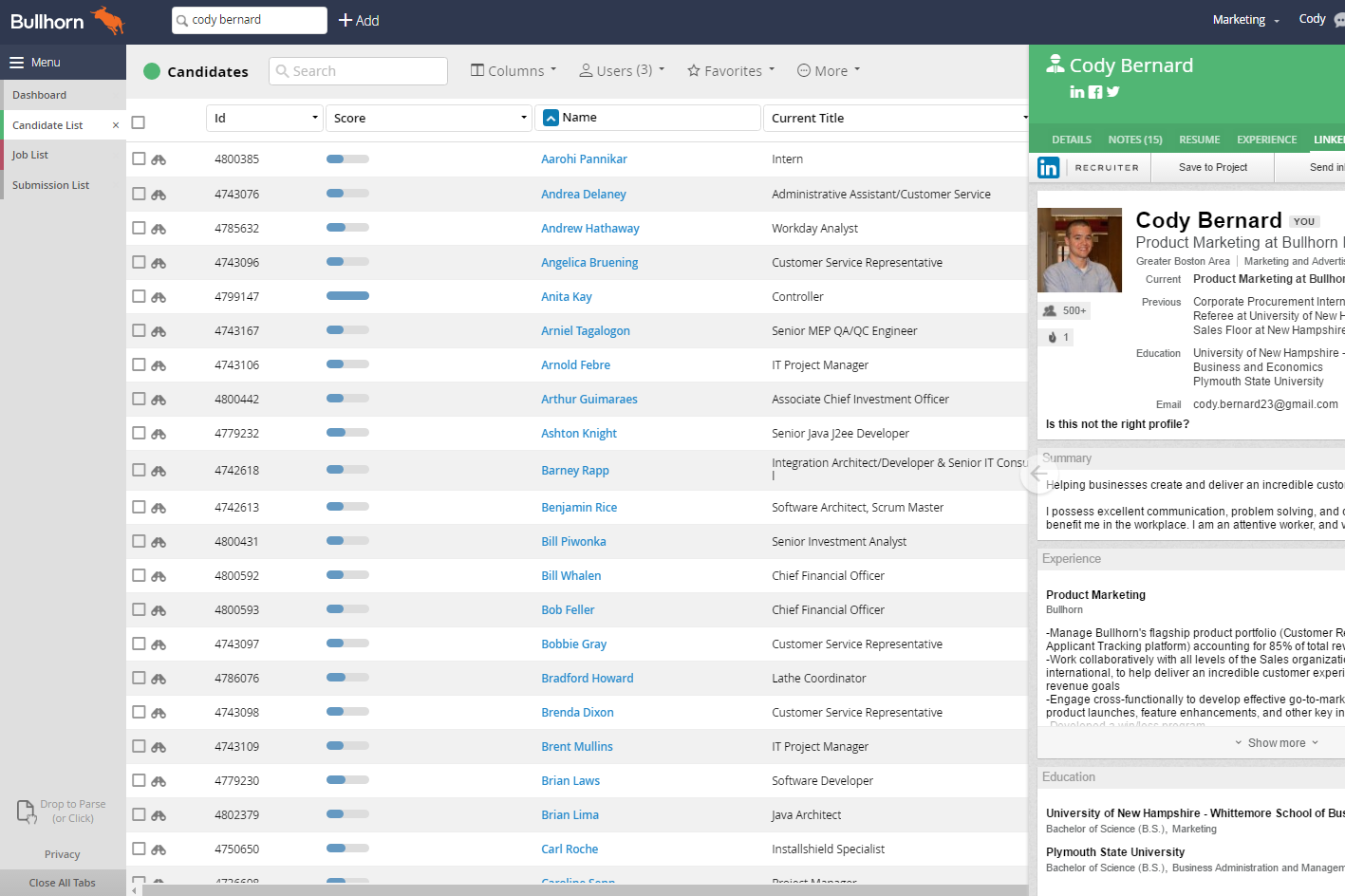
Task: Collapse the side panel with arrow handle
Action: pyautogui.click(x=1038, y=474)
